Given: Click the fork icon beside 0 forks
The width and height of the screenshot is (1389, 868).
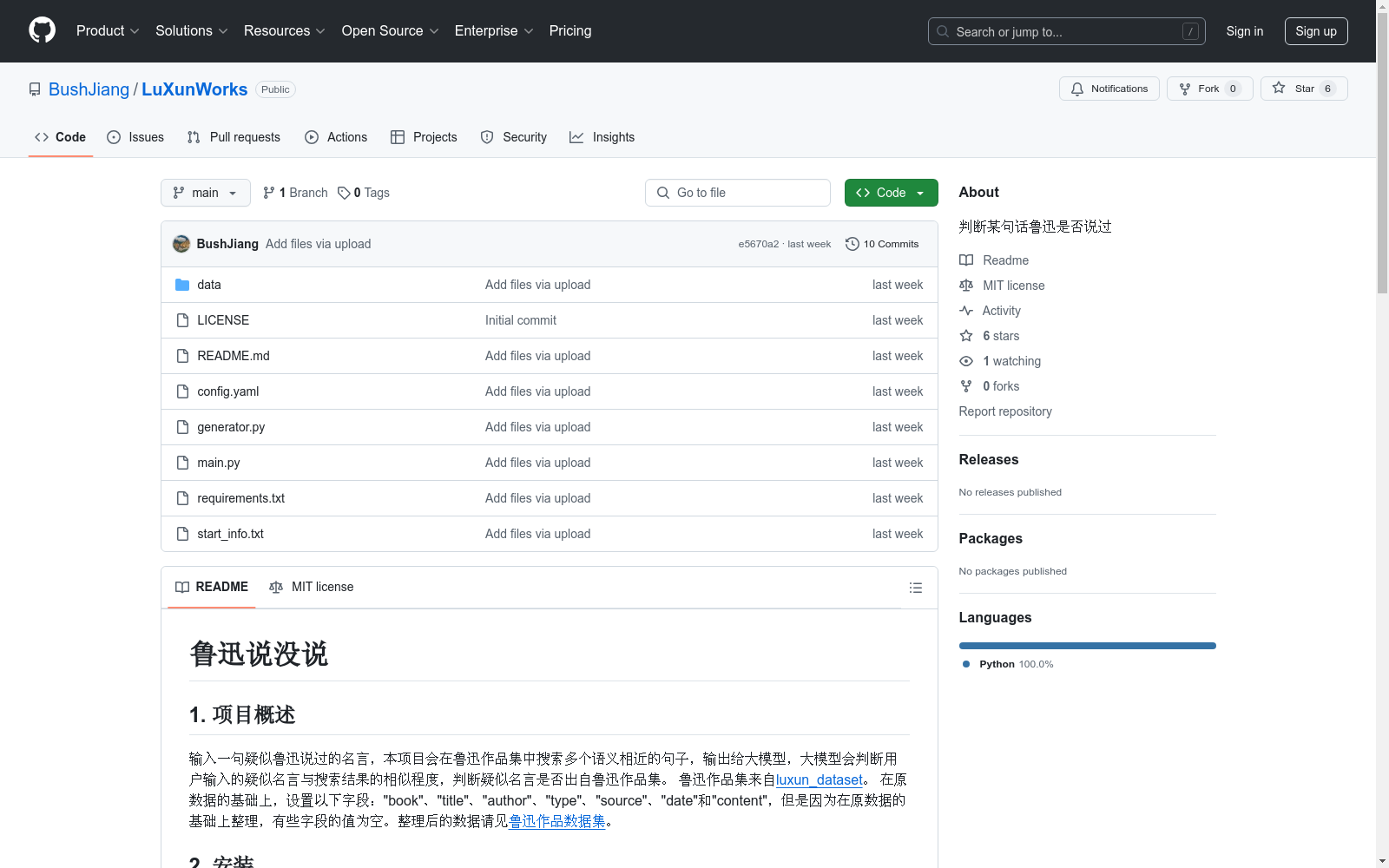Looking at the screenshot, I should click(x=966, y=386).
